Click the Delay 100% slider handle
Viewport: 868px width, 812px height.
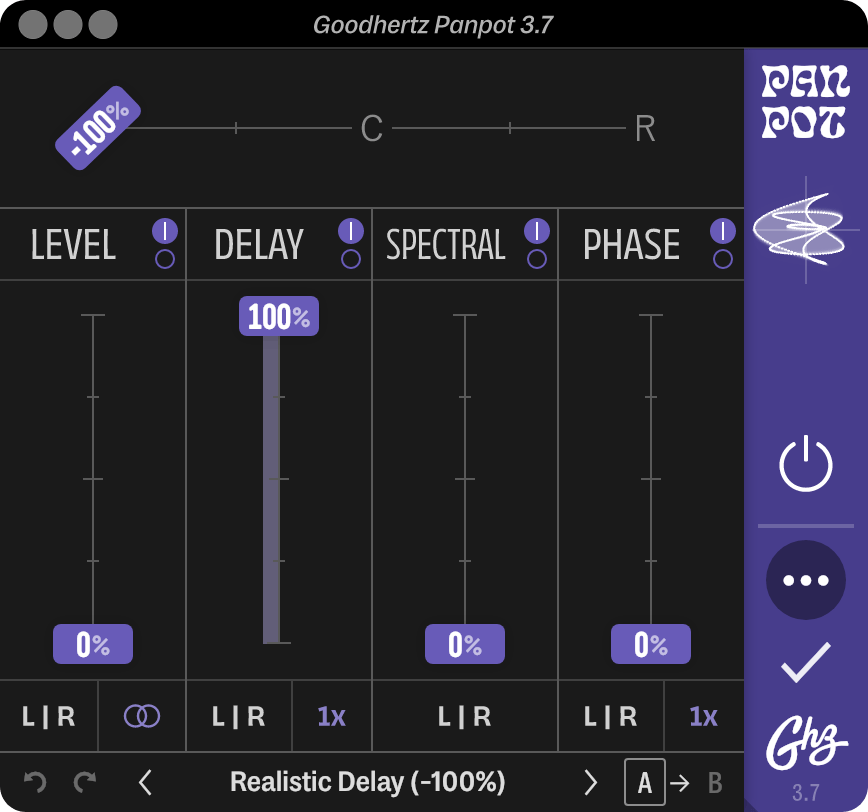point(279,316)
